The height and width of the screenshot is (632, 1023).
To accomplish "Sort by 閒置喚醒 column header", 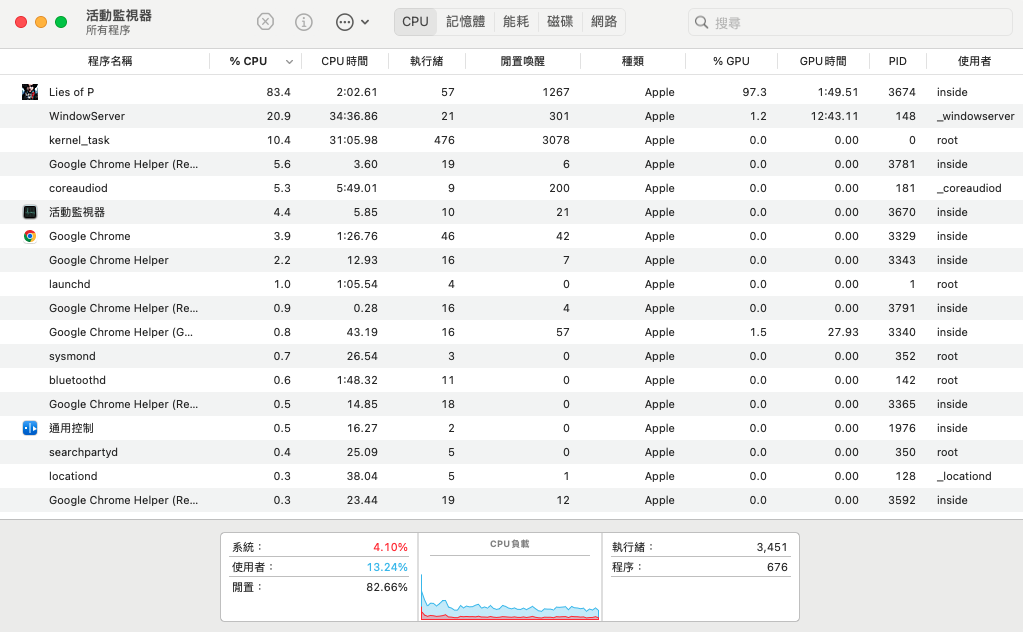I will click(x=523, y=61).
